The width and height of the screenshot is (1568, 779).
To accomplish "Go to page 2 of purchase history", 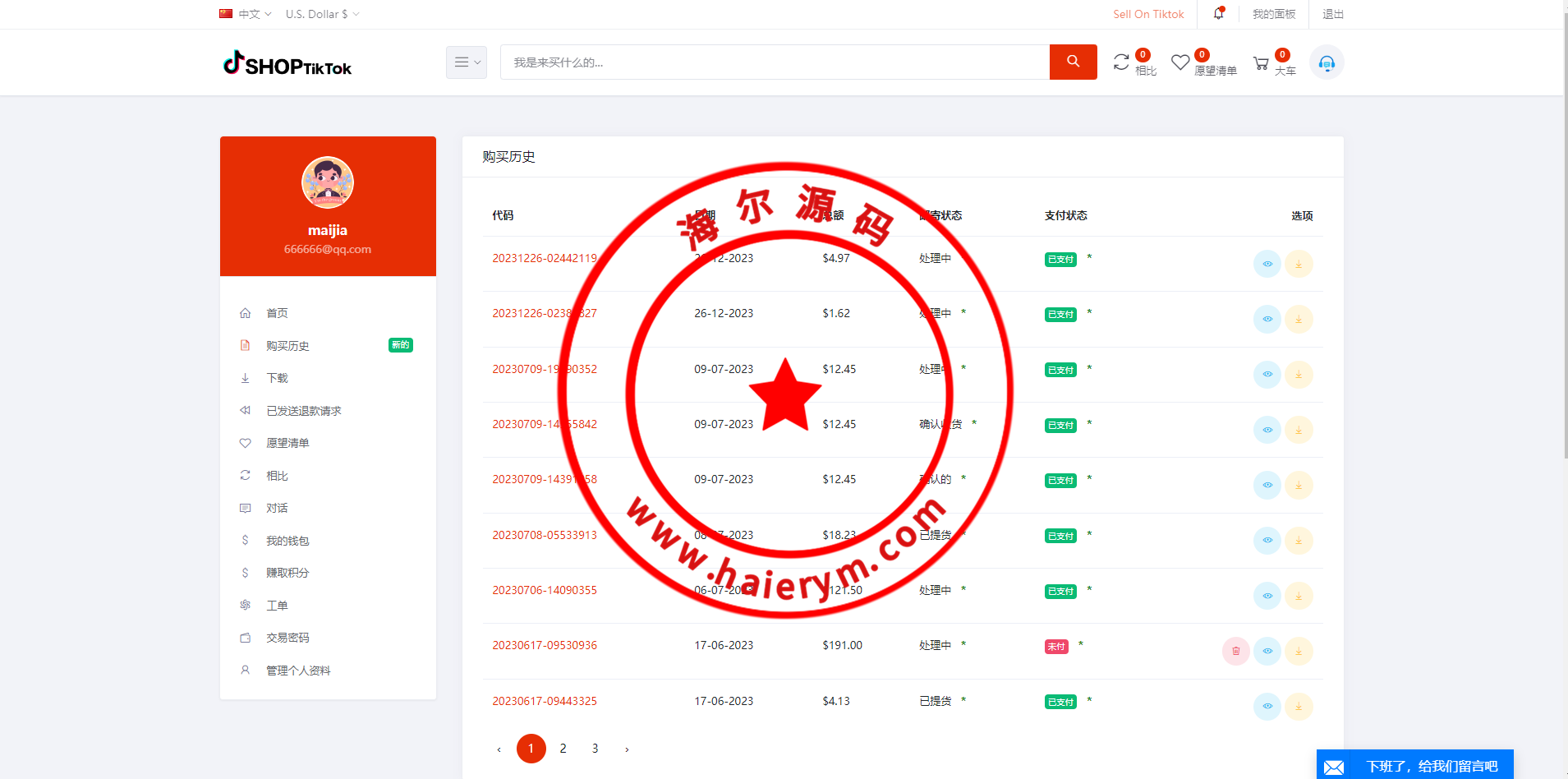I will 563,749.
